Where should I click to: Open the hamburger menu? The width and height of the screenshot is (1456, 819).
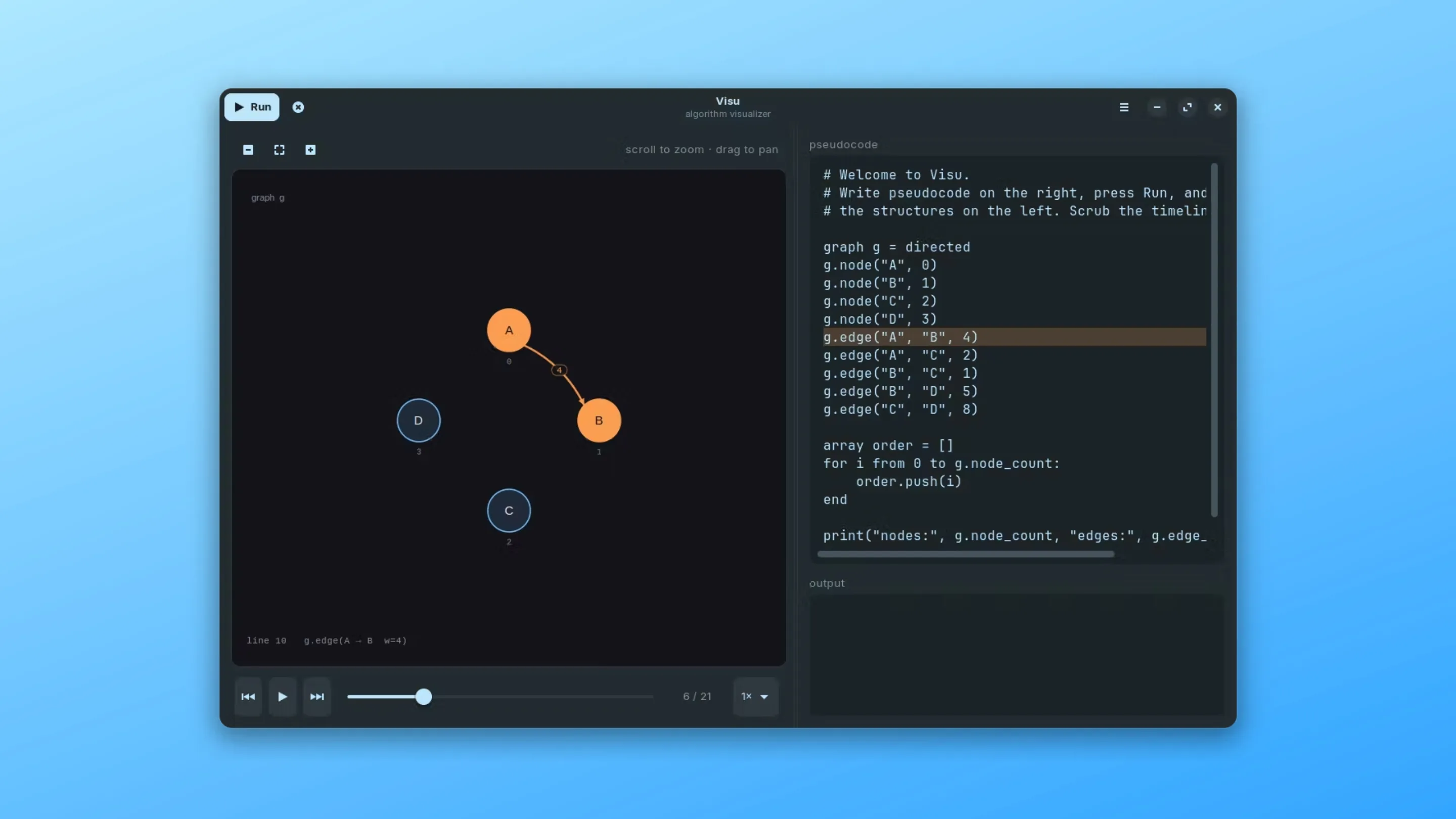[x=1124, y=107]
